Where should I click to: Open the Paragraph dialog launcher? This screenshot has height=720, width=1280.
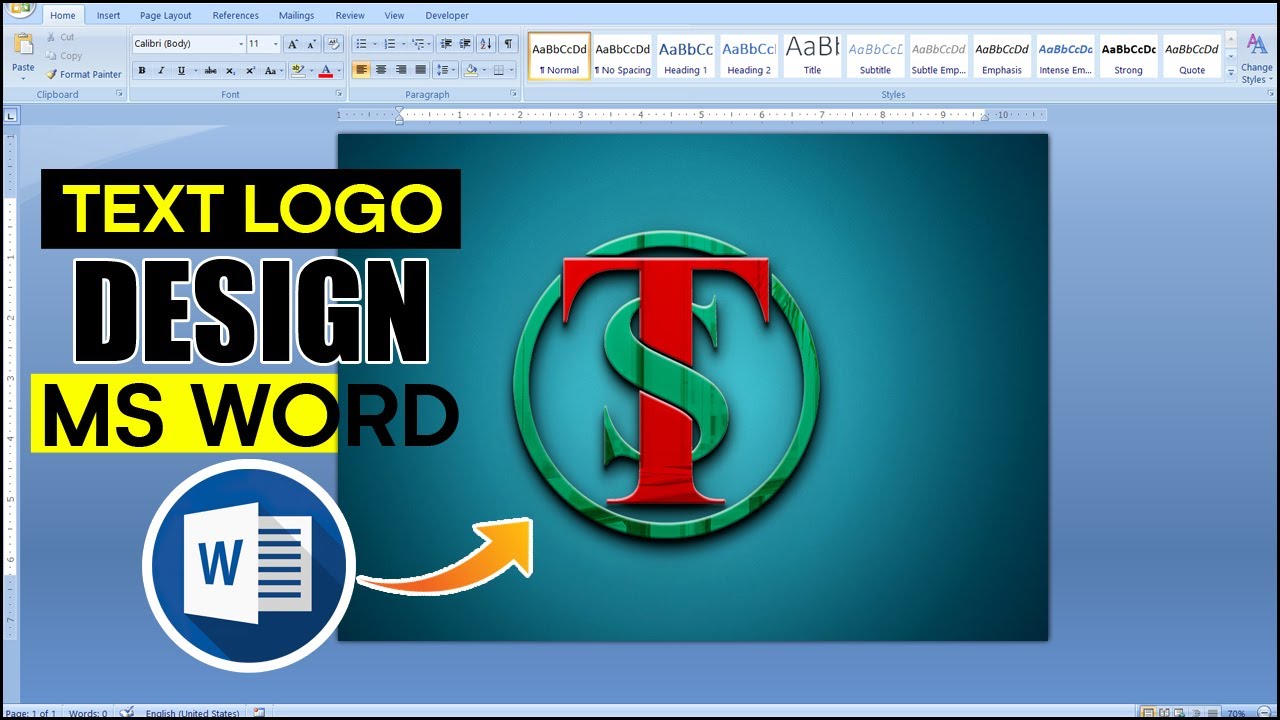(514, 94)
